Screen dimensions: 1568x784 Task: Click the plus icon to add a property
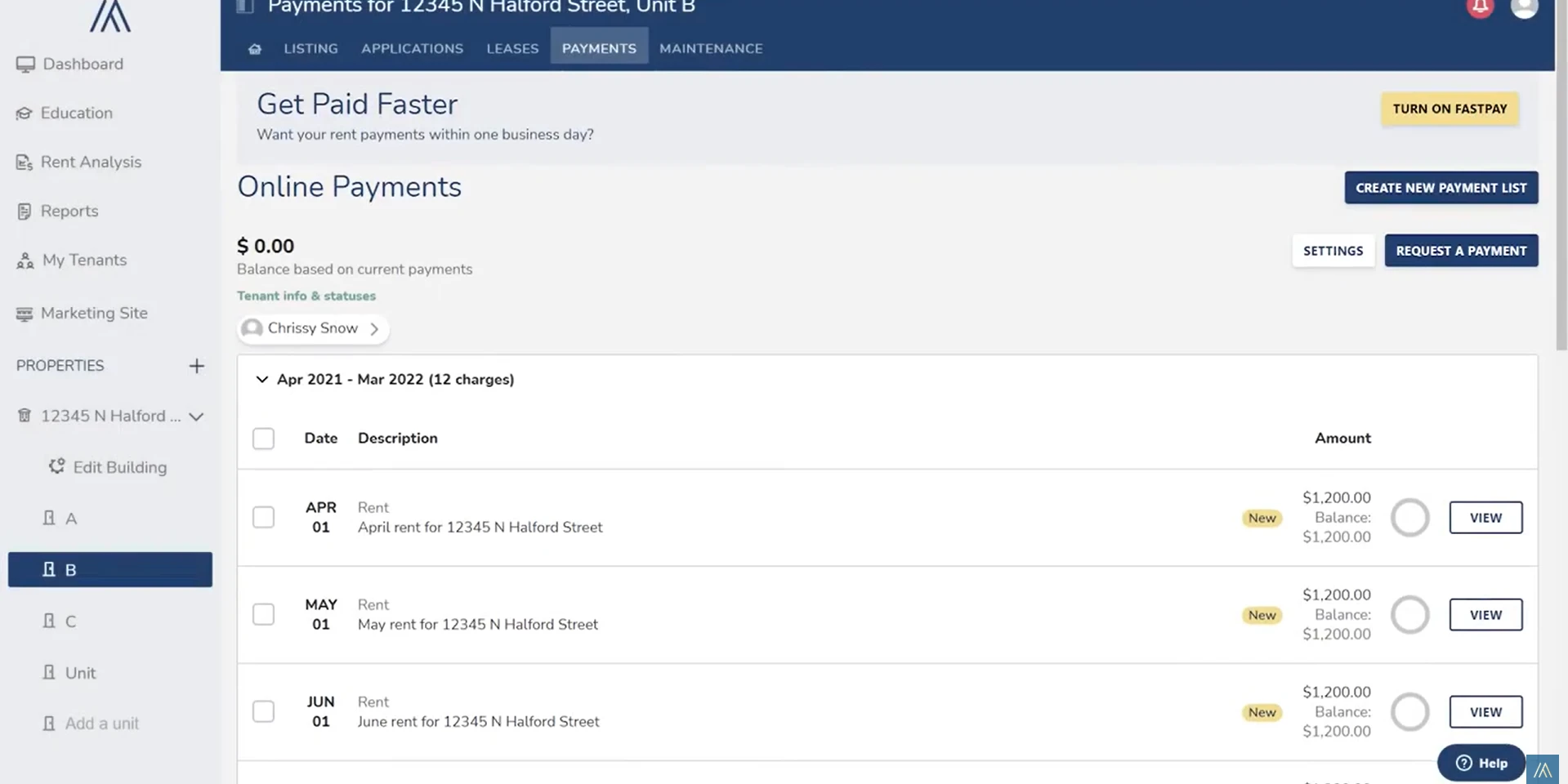(x=196, y=366)
